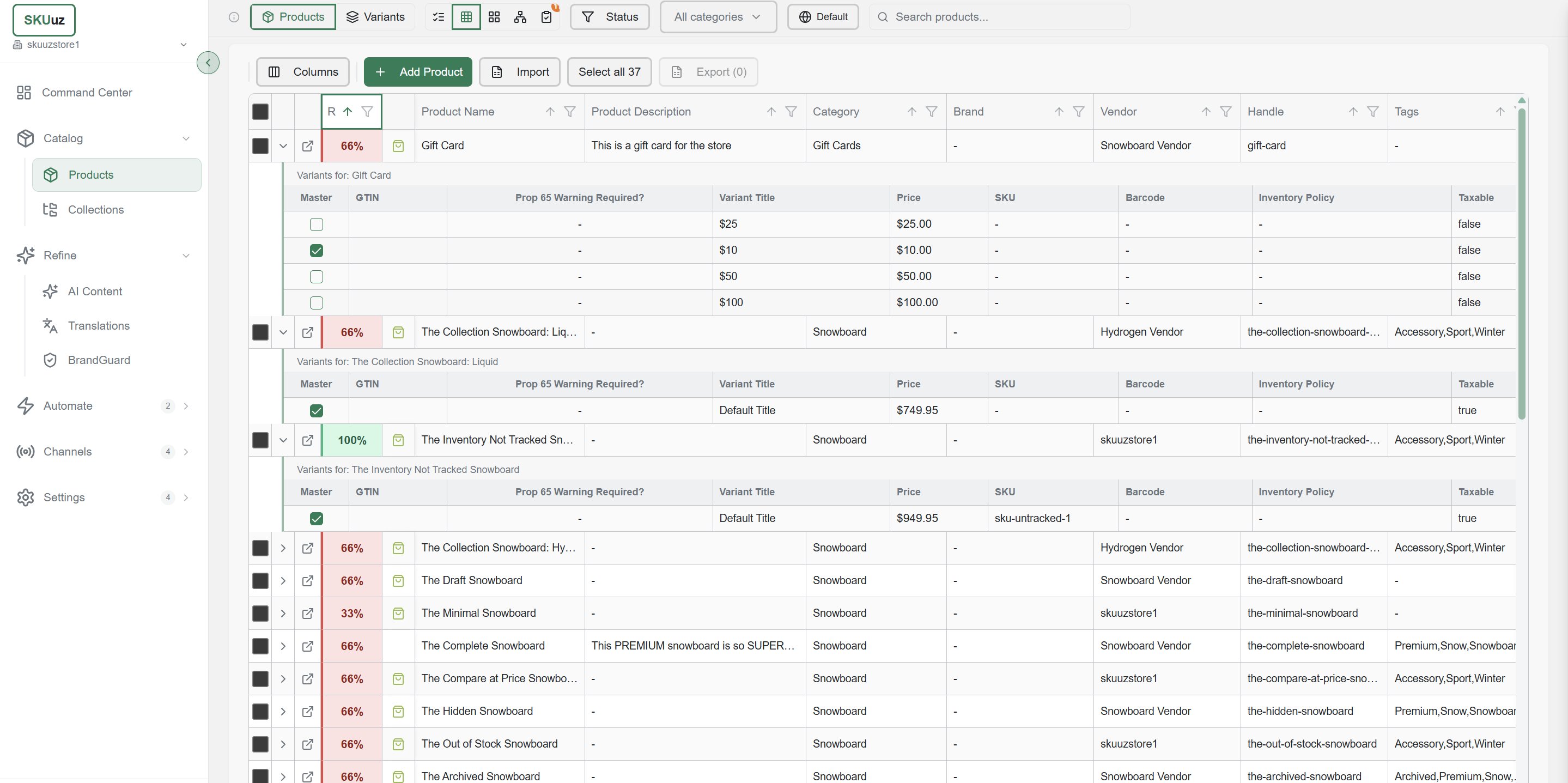Check the Master box for the $25 variant
The height and width of the screenshot is (783, 1568).
pos(317,224)
